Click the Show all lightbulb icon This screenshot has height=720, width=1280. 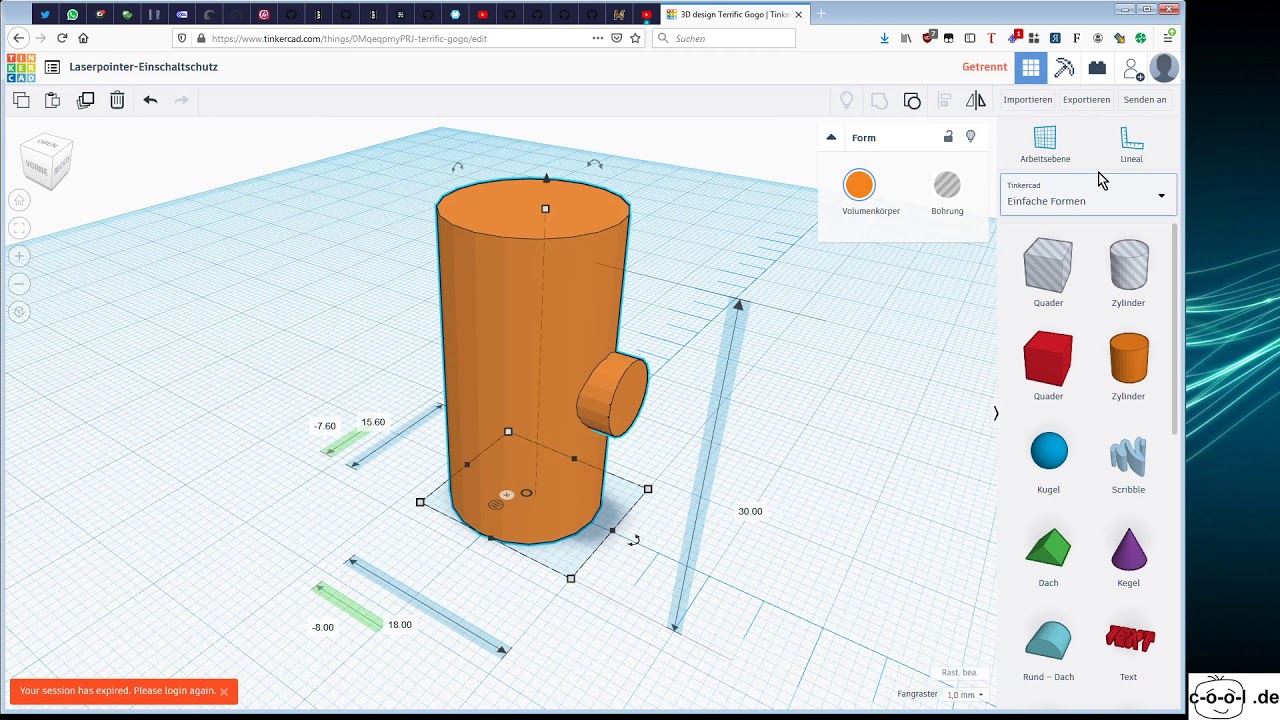point(847,100)
